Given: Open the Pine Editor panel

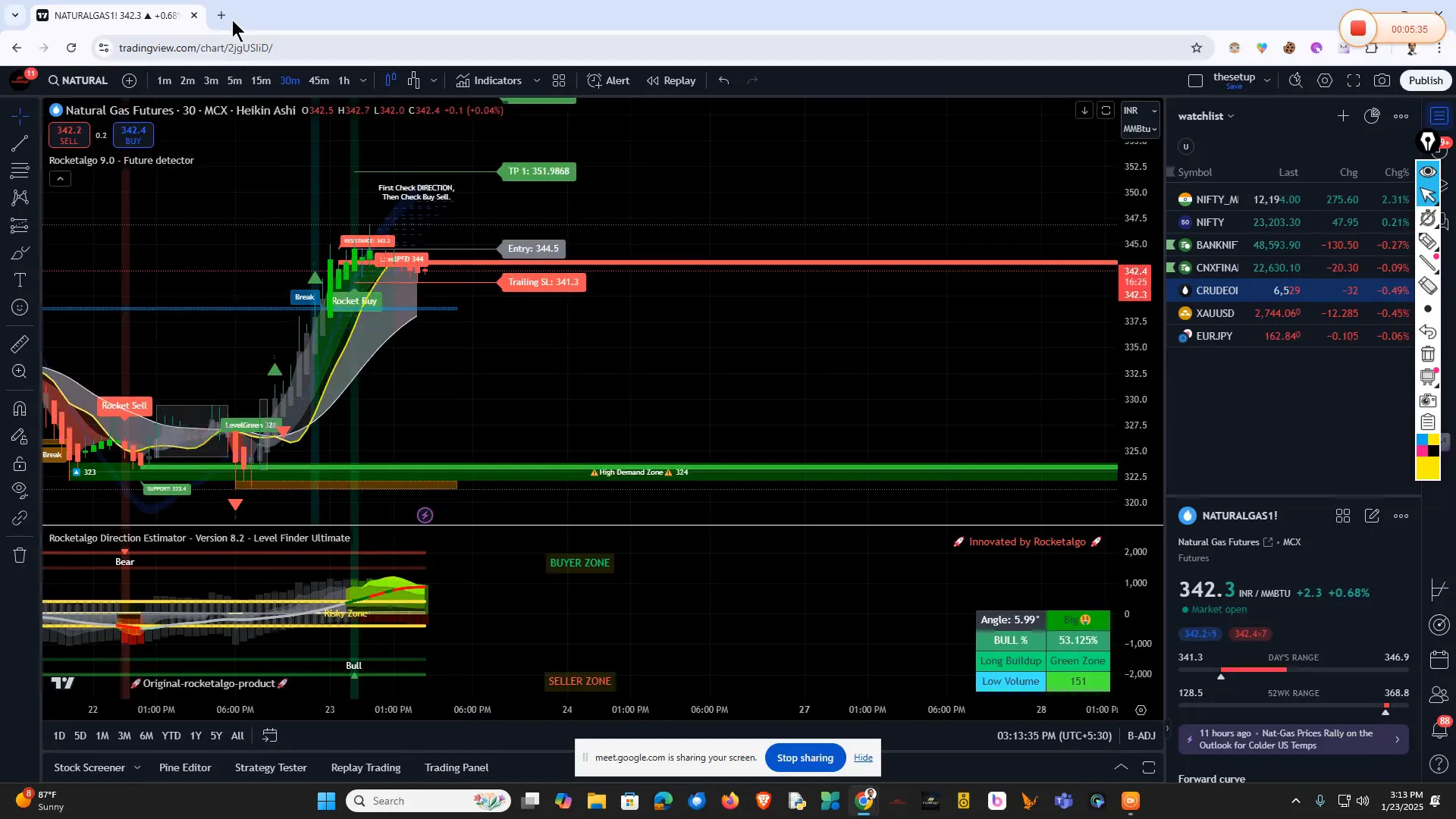Looking at the screenshot, I should pyautogui.click(x=184, y=767).
